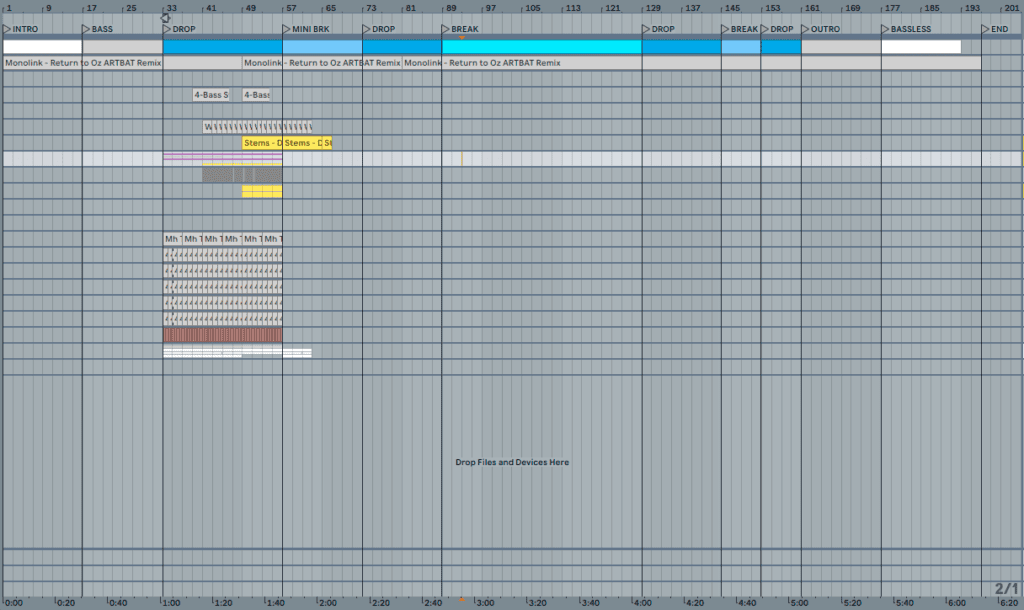
Task: Click the loop brace handle near bar 33
Action: [166, 17]
